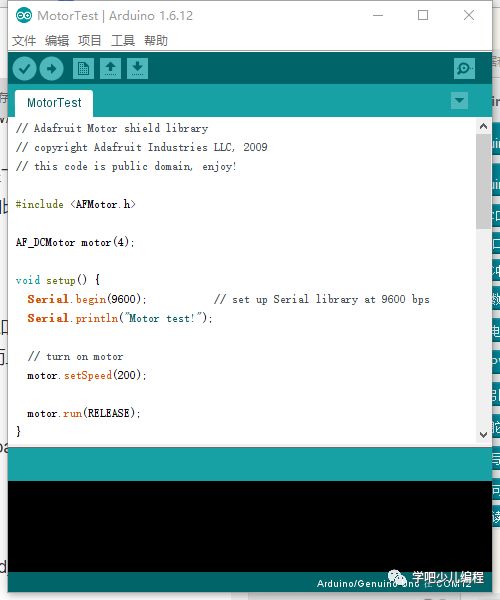Click the editor scrollbar up arrow

point(484,126)
